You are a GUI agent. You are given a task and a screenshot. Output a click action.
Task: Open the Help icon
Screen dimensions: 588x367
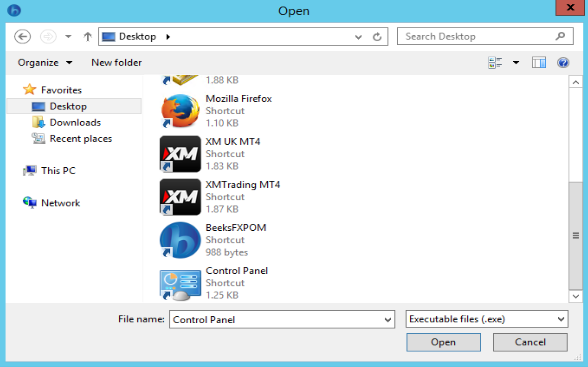[x=563, y=63]
